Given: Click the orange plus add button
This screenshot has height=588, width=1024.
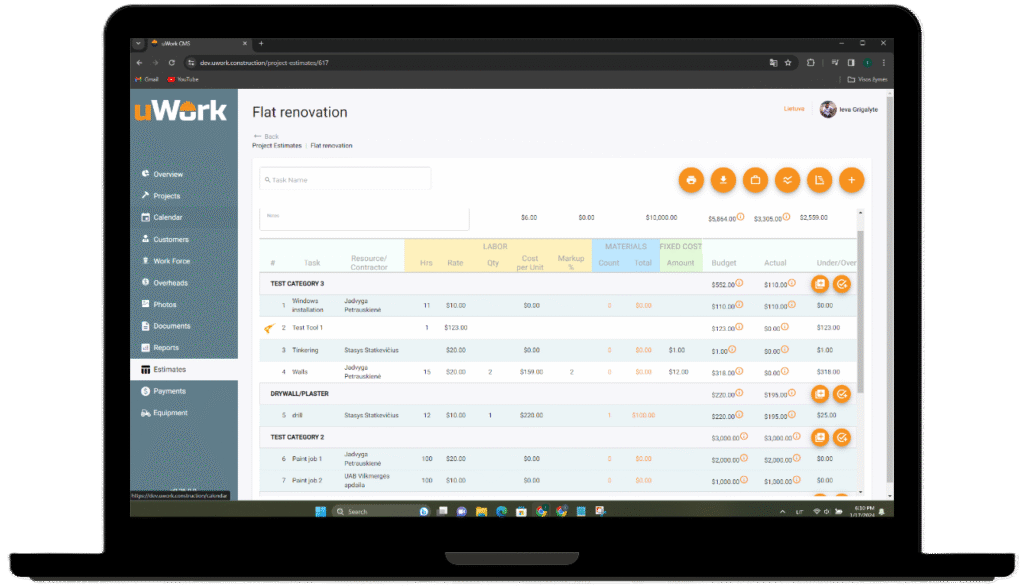Looking at the screenshot, I should click(851, 180).
